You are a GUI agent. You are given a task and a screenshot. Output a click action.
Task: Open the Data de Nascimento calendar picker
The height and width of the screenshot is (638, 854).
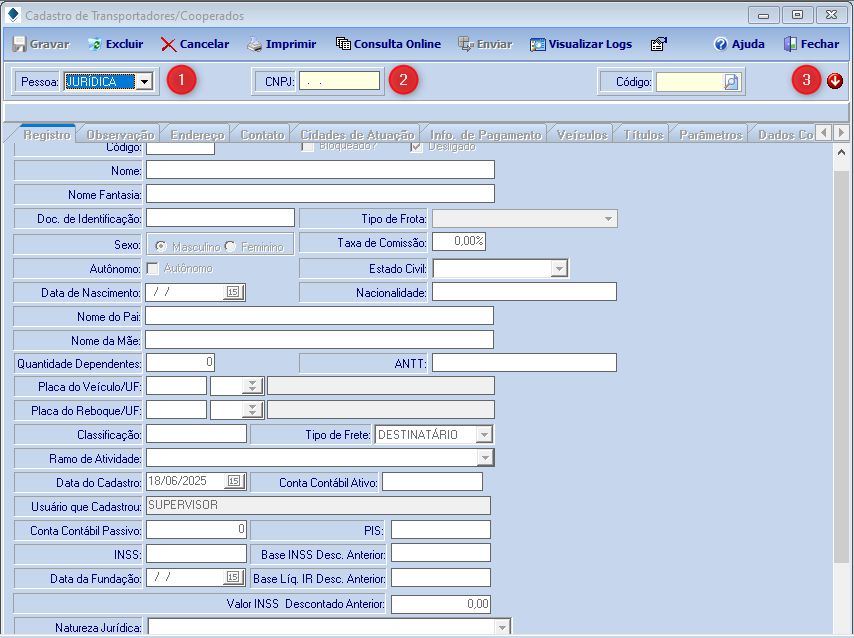click(232, 292)
